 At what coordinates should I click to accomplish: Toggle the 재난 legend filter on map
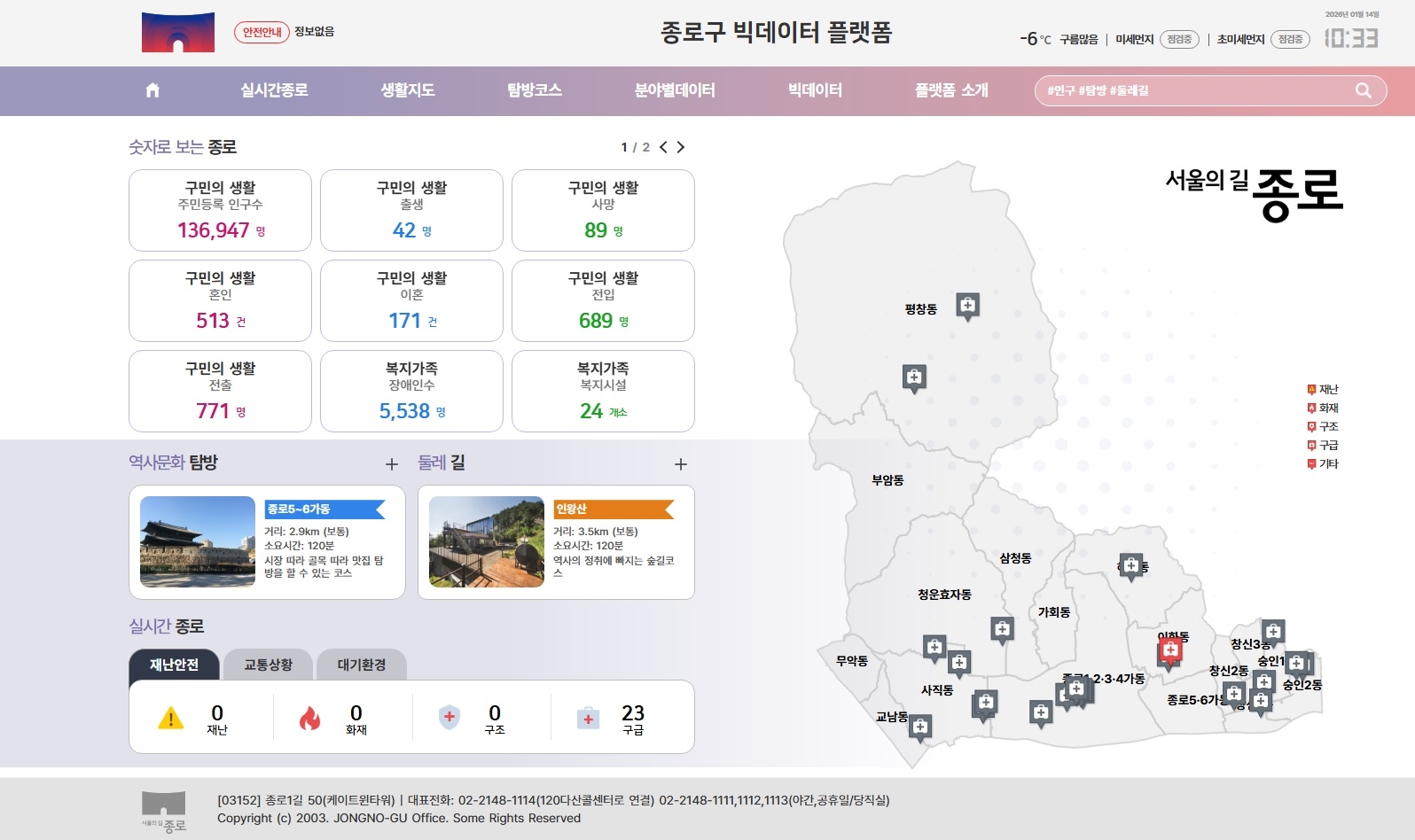click(1322, 390)
